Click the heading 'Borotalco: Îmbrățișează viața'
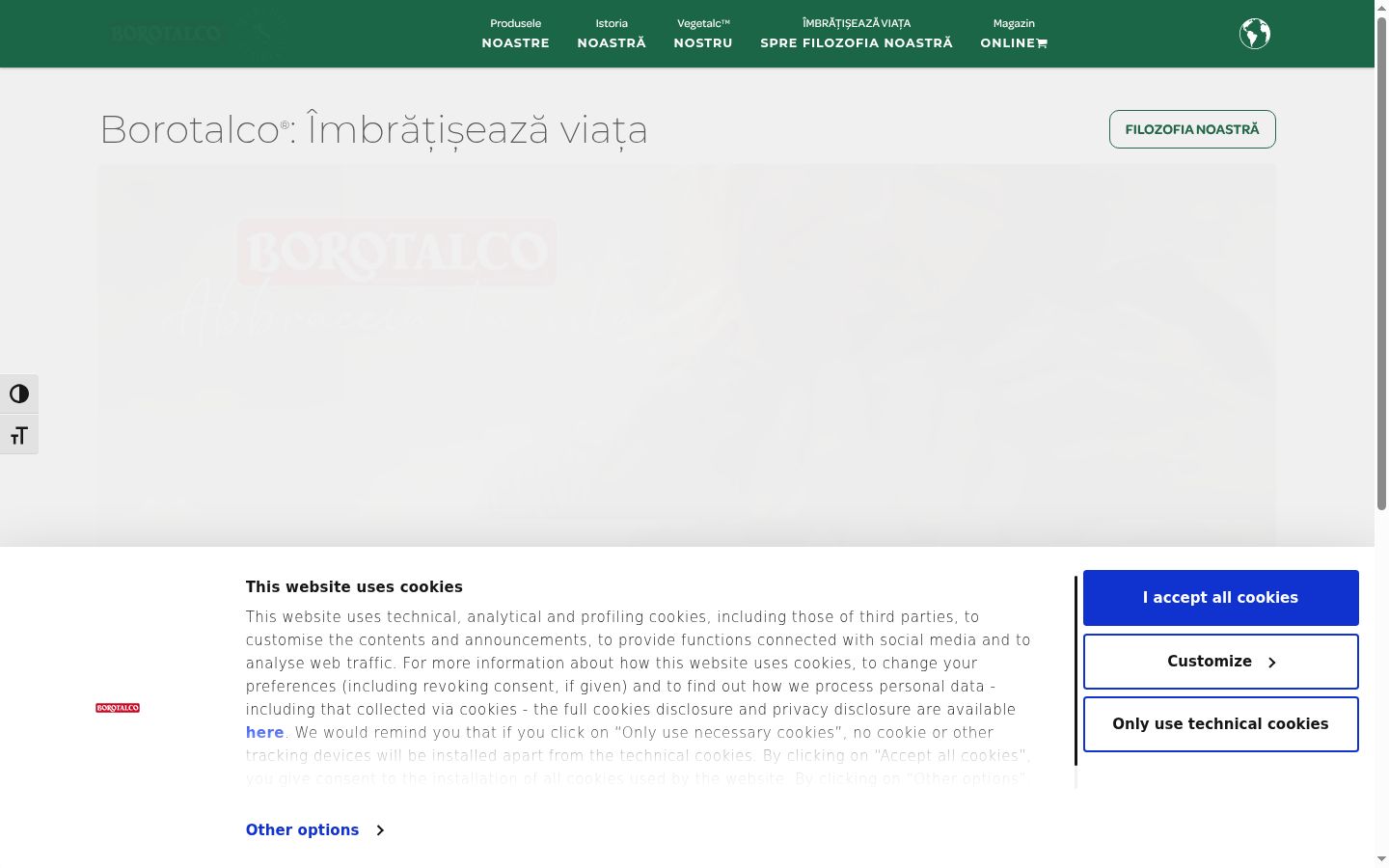The height and width of the screenshot is (868, 1389). coord(374,130)
